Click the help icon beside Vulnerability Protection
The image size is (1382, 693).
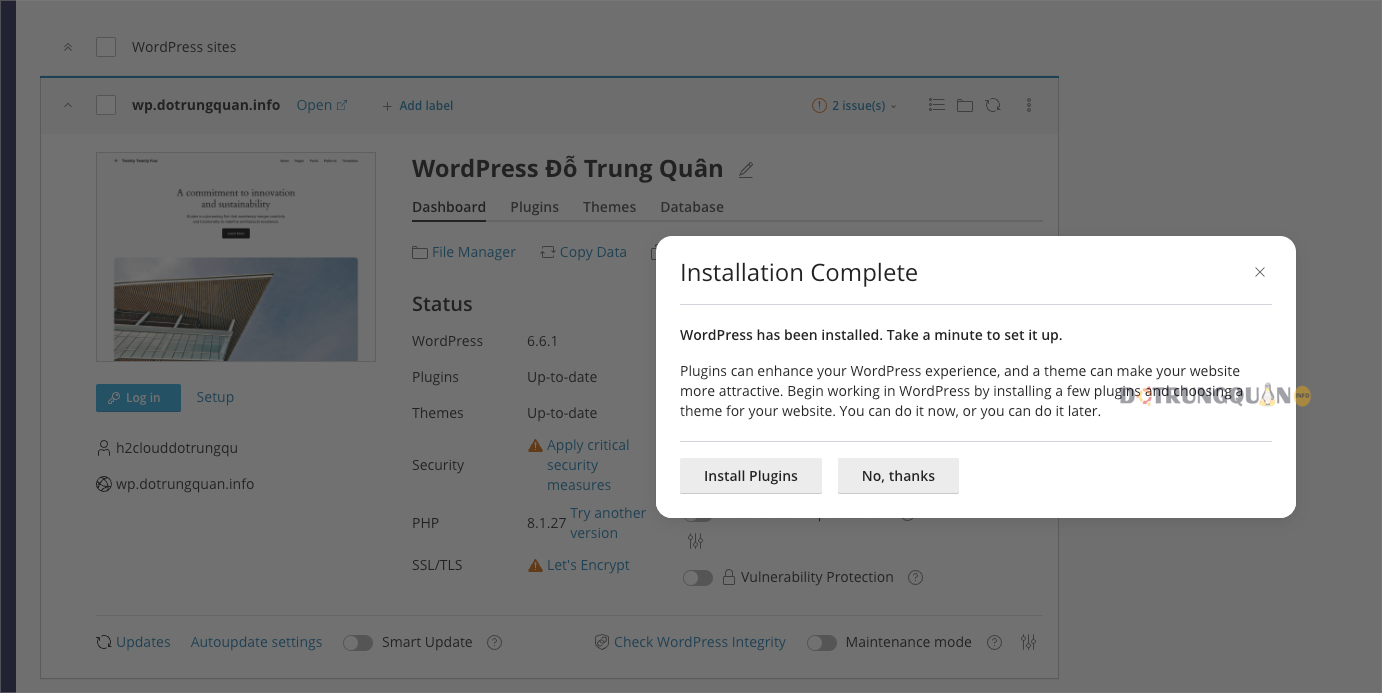coord(915,577)
